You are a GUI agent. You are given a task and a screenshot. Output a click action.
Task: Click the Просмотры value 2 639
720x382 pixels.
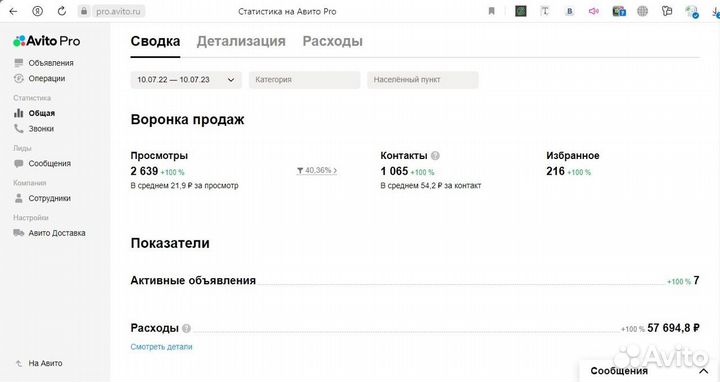pos(144,171)
